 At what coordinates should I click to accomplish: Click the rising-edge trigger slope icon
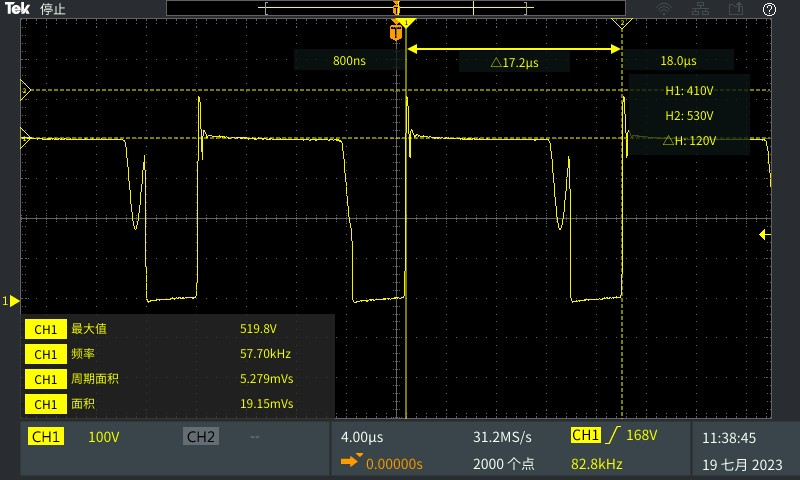click(609, 436)
